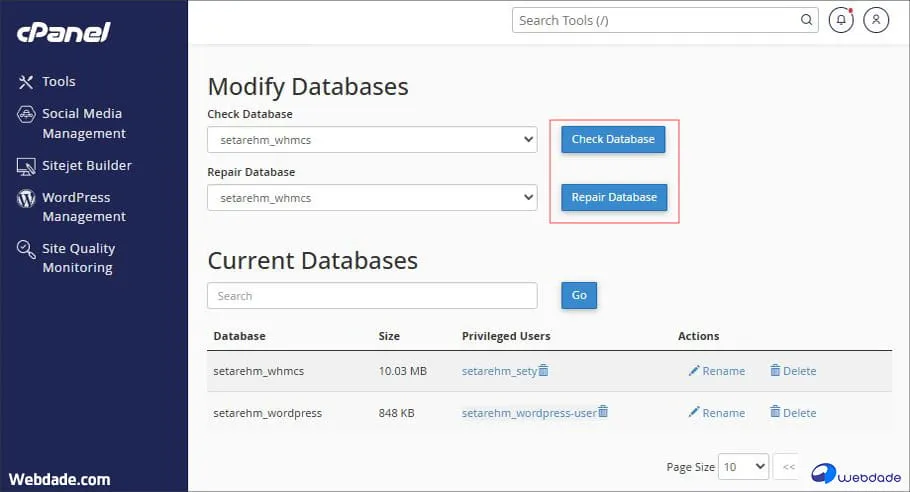The image size is (910, 492).
Task: Select Site Quality Monitoring in sidebar
Action: point(78,258)
